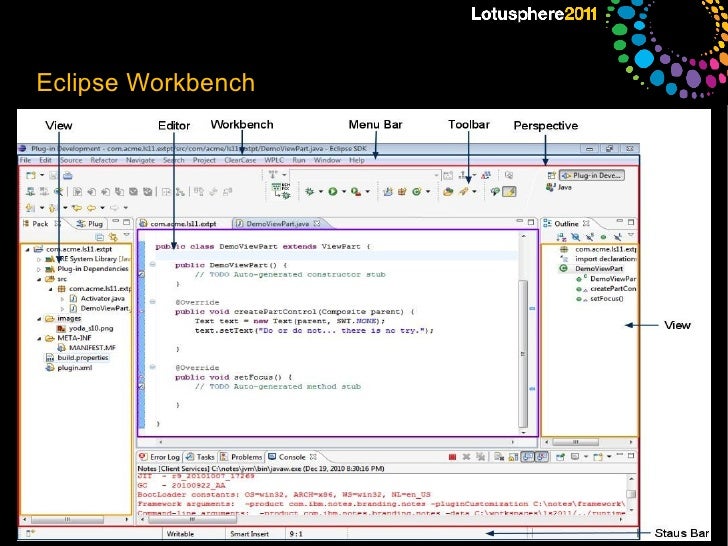The image size is (728, 546).
Task: Open dropdown arrow next to Run icon
Action: (x=344, y=191)
